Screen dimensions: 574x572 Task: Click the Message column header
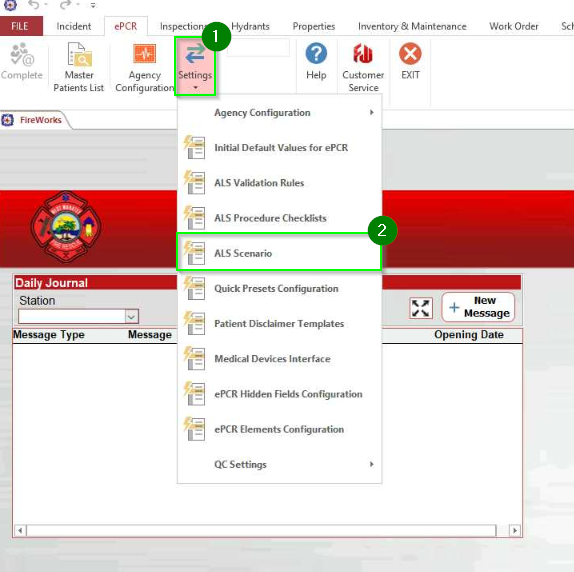(x=150, y=334)
